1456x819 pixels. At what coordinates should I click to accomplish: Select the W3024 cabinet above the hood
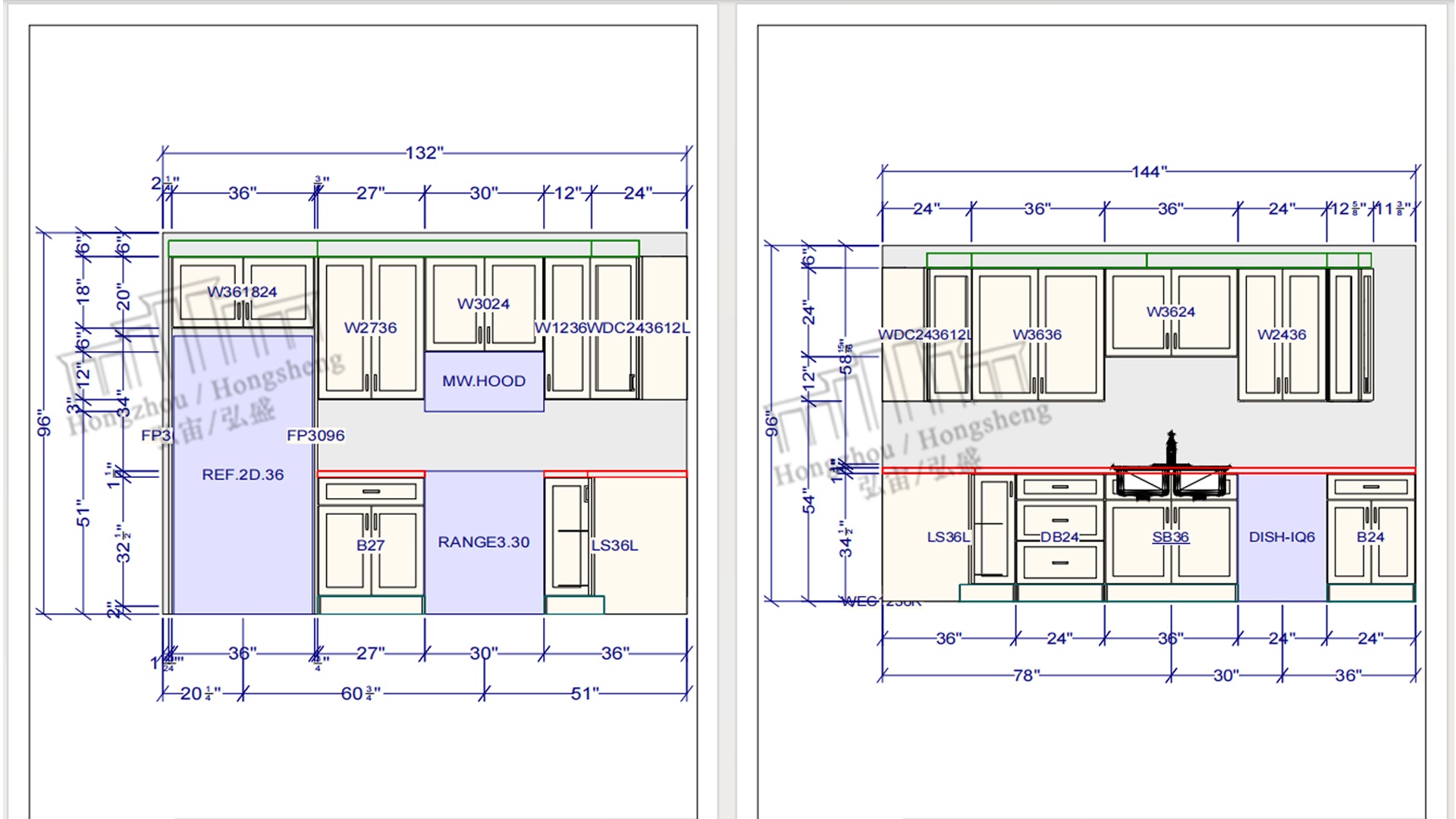[483, 304]
